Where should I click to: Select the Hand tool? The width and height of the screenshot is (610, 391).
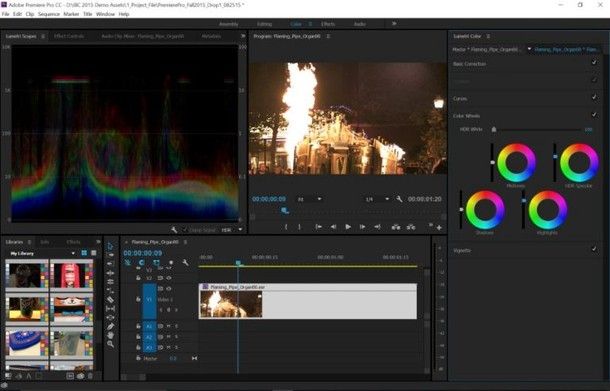[x=110, y=335]
